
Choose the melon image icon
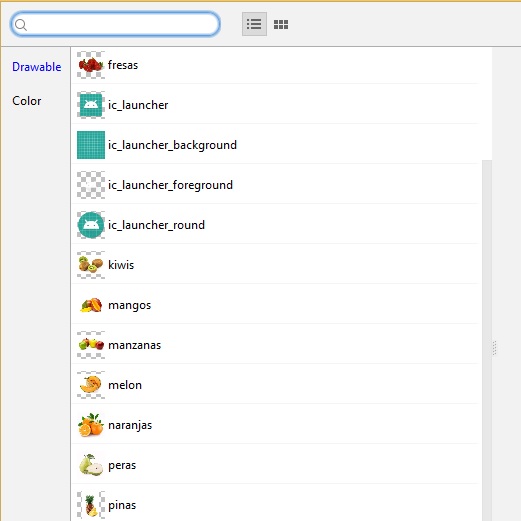(x=91, y=385)
